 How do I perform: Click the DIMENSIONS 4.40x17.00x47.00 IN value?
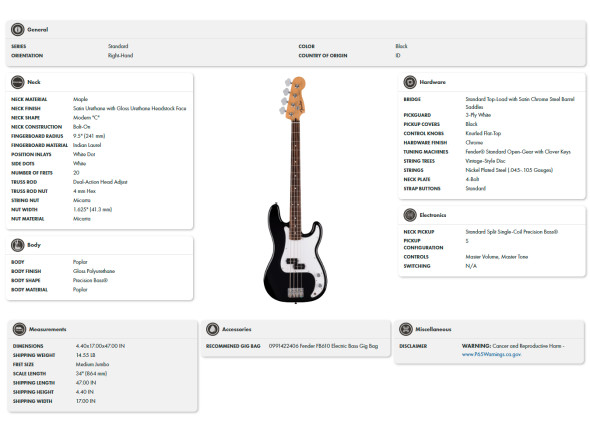[x=100, y=346]
